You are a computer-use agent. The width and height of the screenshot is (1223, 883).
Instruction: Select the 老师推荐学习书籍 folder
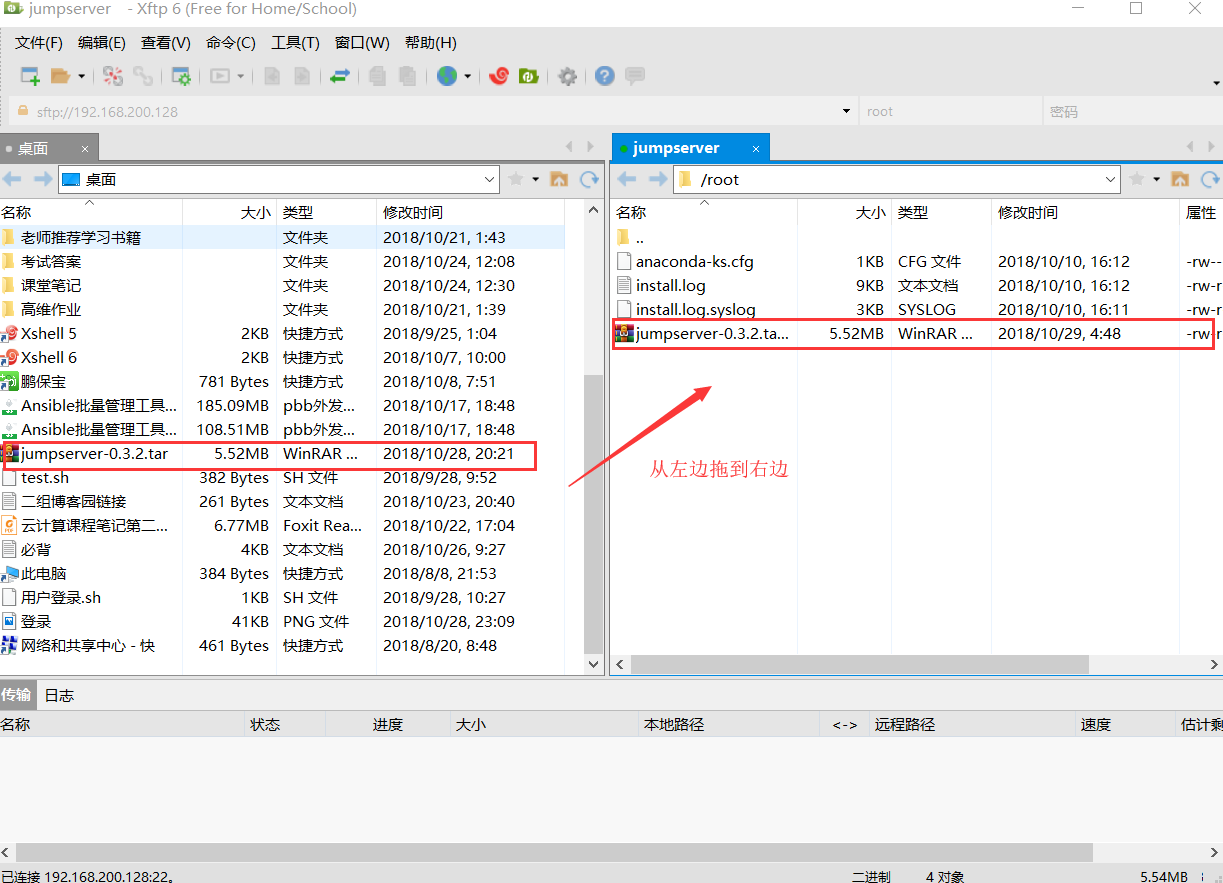click(282, 237)
